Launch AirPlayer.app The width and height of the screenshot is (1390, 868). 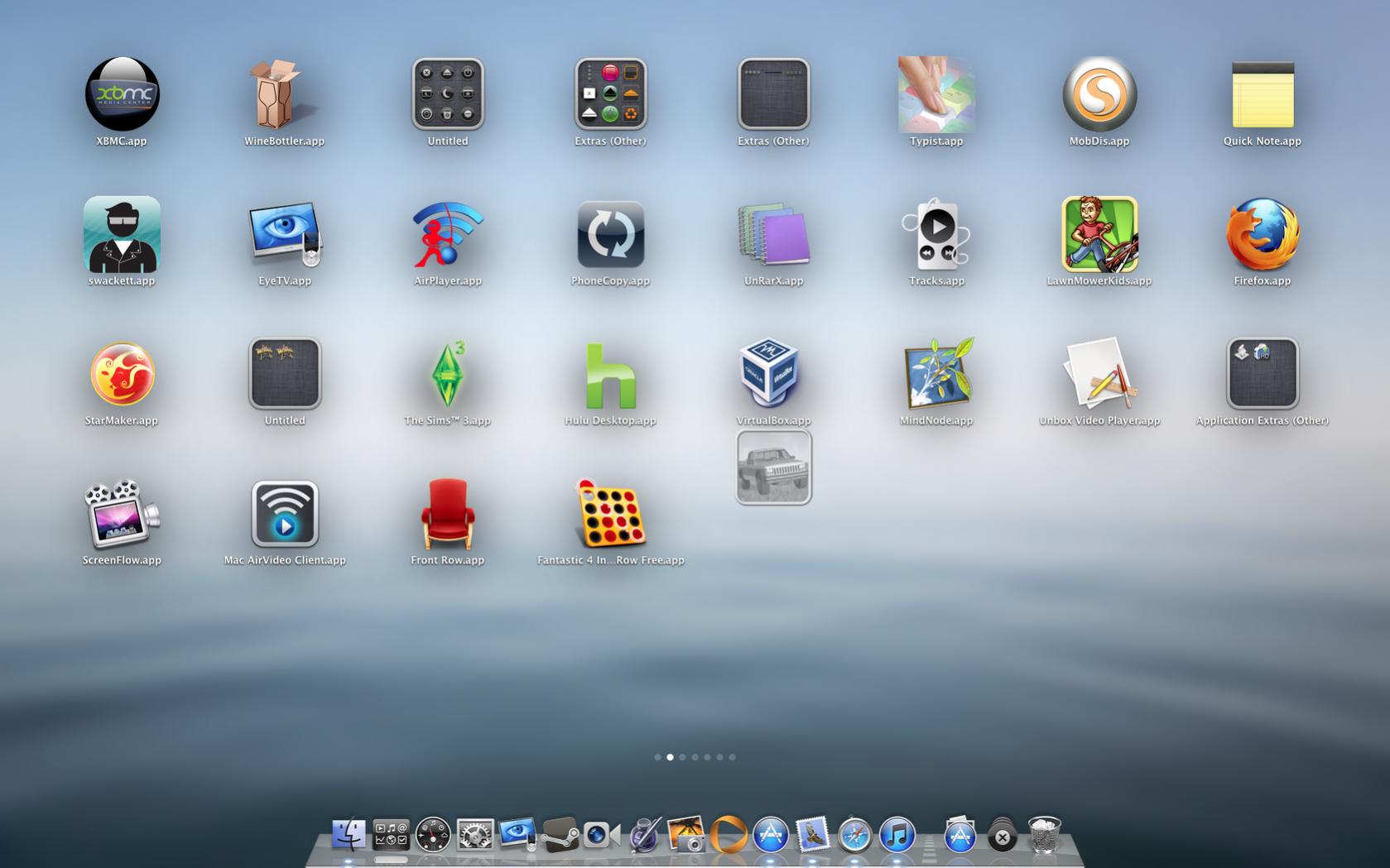447,234
